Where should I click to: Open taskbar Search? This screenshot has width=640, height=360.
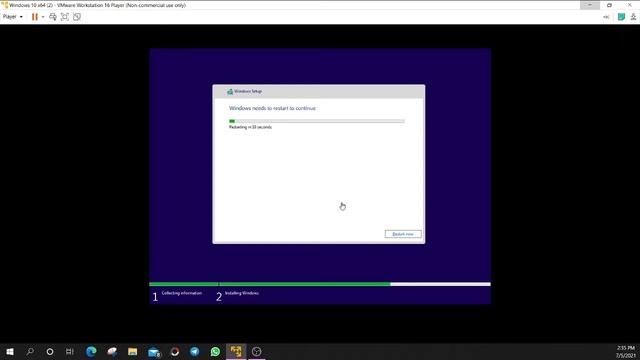pyautogui.click(x=30, y=351)
